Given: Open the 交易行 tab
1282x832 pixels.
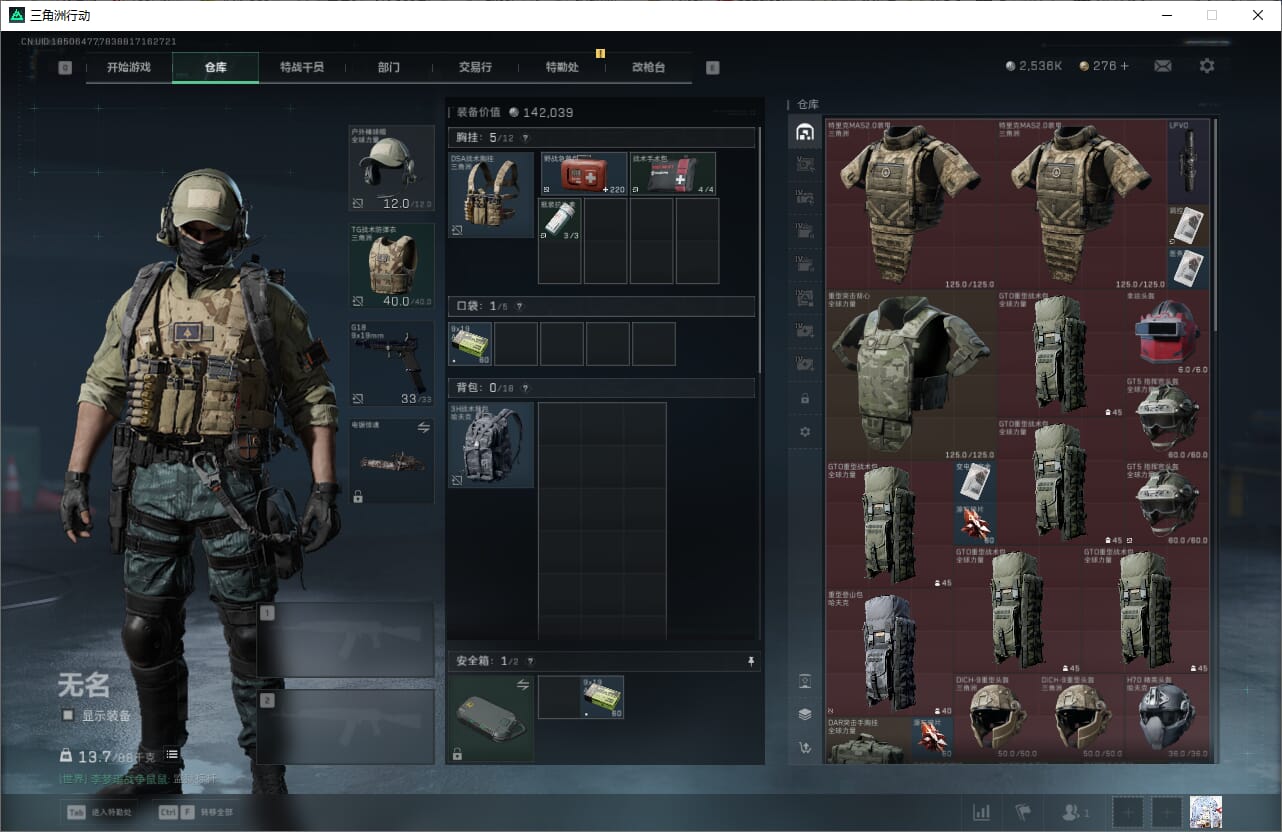Looking at the screenshot, I should tap(475, 67).
